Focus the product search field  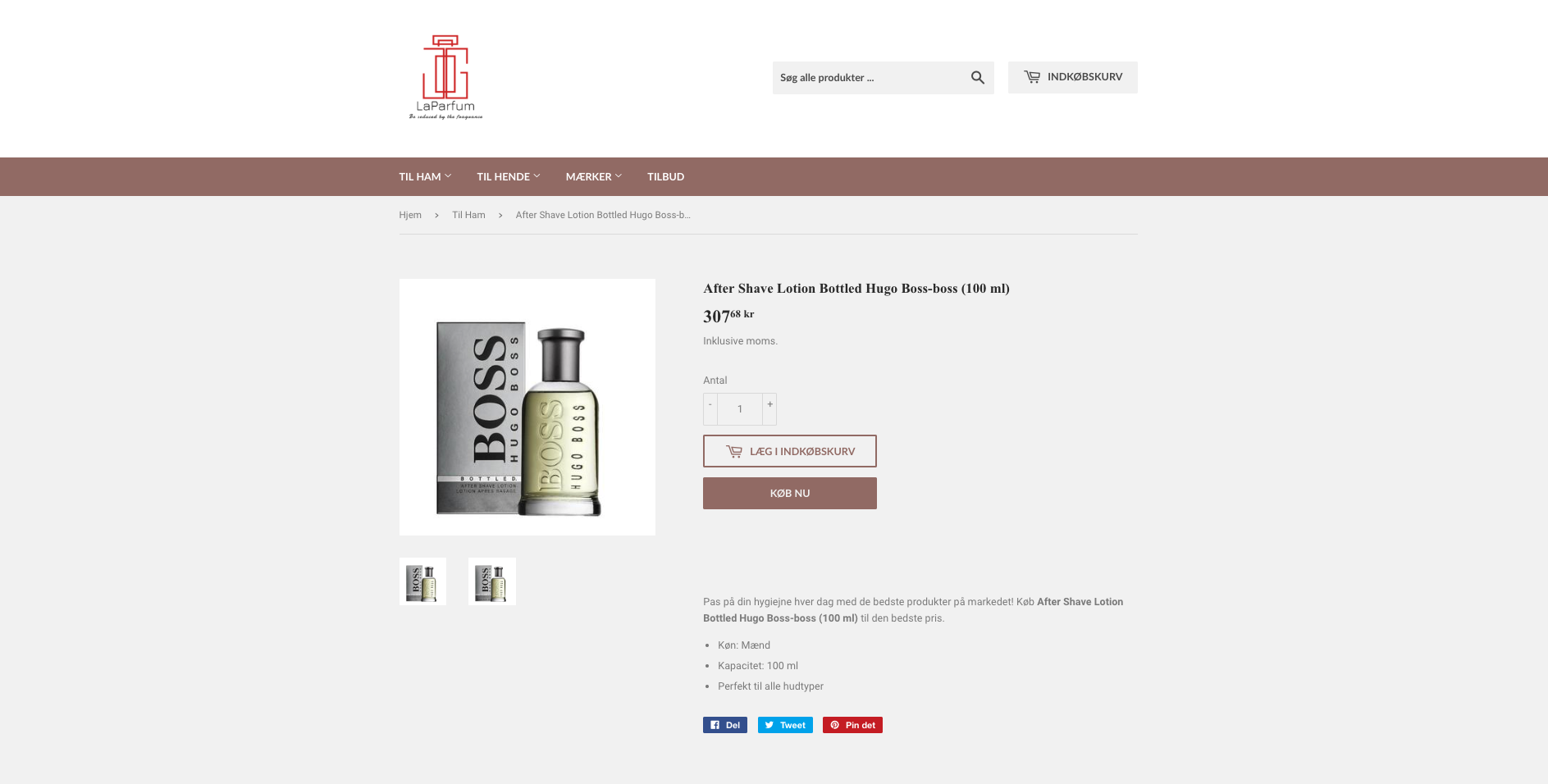pos(868,77)
